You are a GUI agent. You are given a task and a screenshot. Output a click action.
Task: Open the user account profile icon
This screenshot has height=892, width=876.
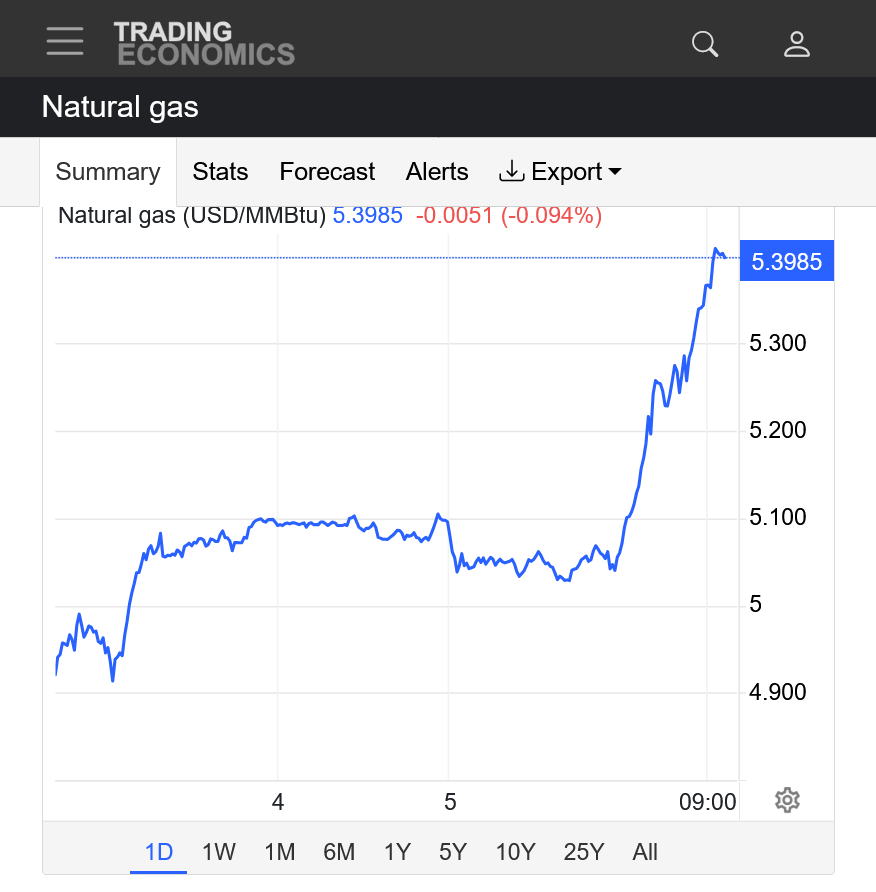point(796,44)
